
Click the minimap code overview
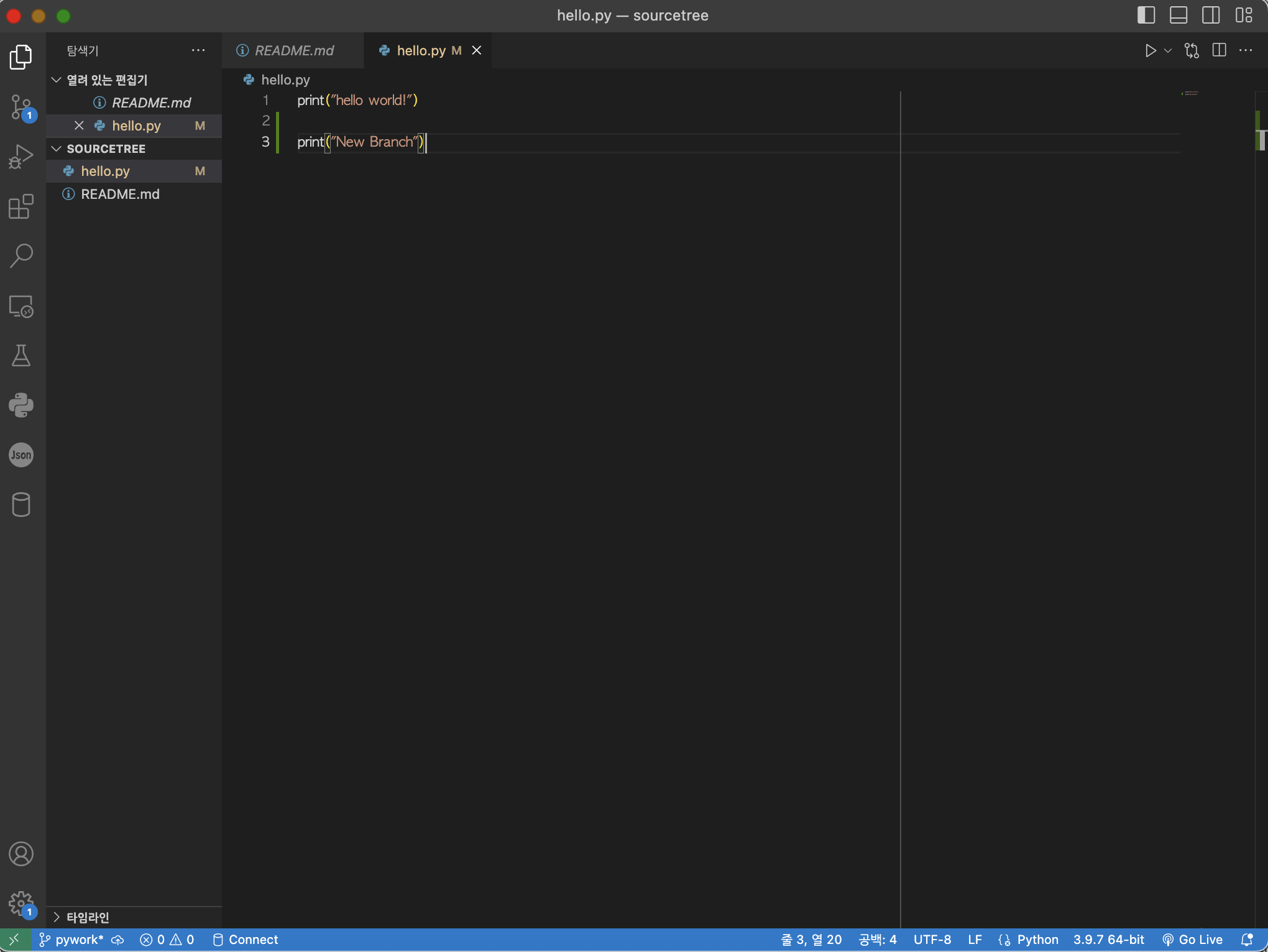coord(1190,94)
